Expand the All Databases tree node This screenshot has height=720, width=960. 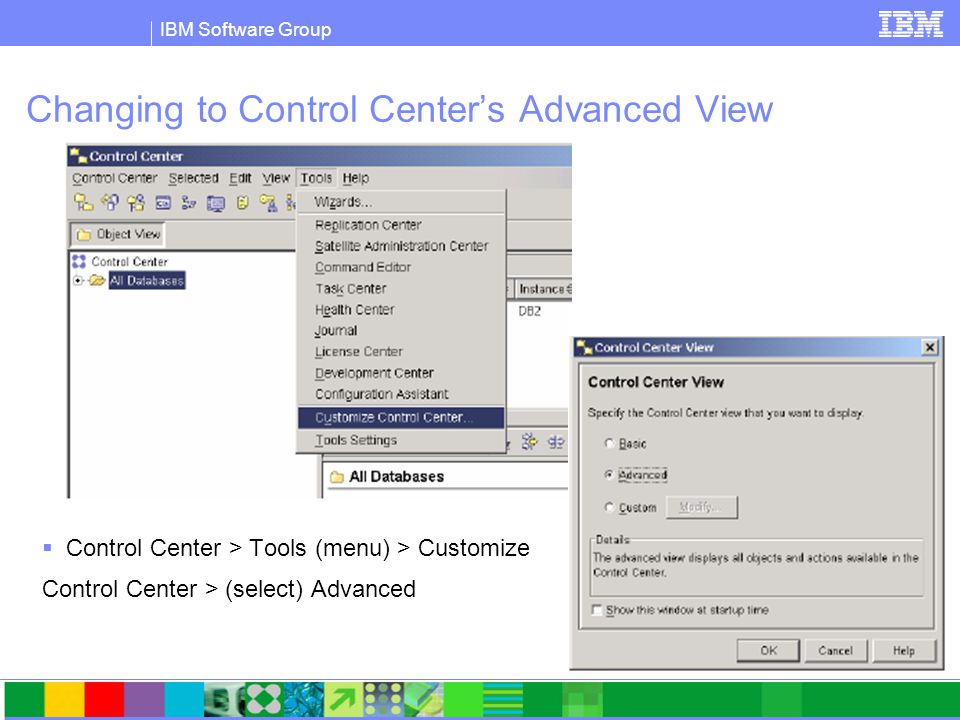pyautogui.click(x=78, y=280)
